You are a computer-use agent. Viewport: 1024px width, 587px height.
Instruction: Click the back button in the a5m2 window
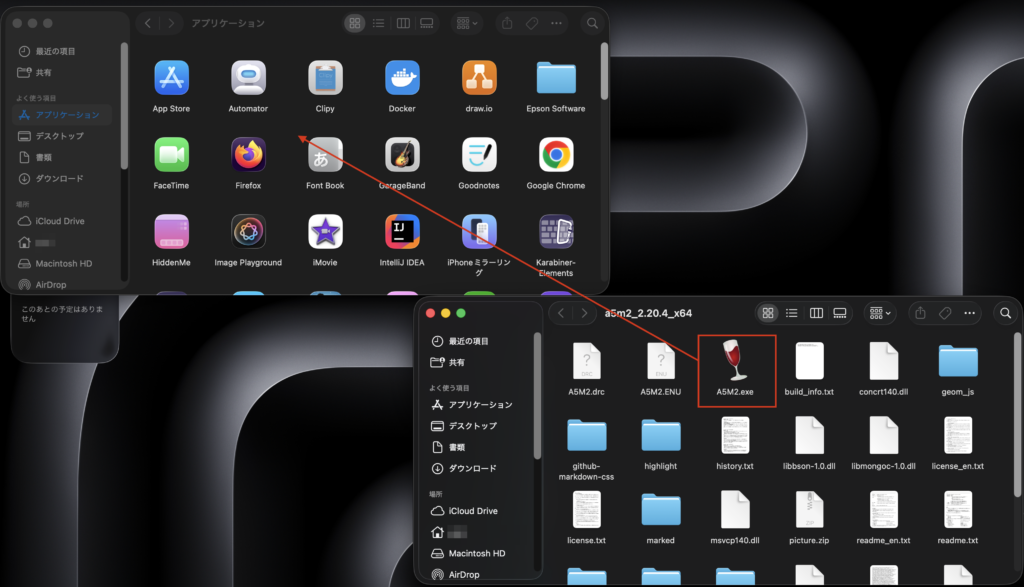pyautogui.click(x=562, y=313)
